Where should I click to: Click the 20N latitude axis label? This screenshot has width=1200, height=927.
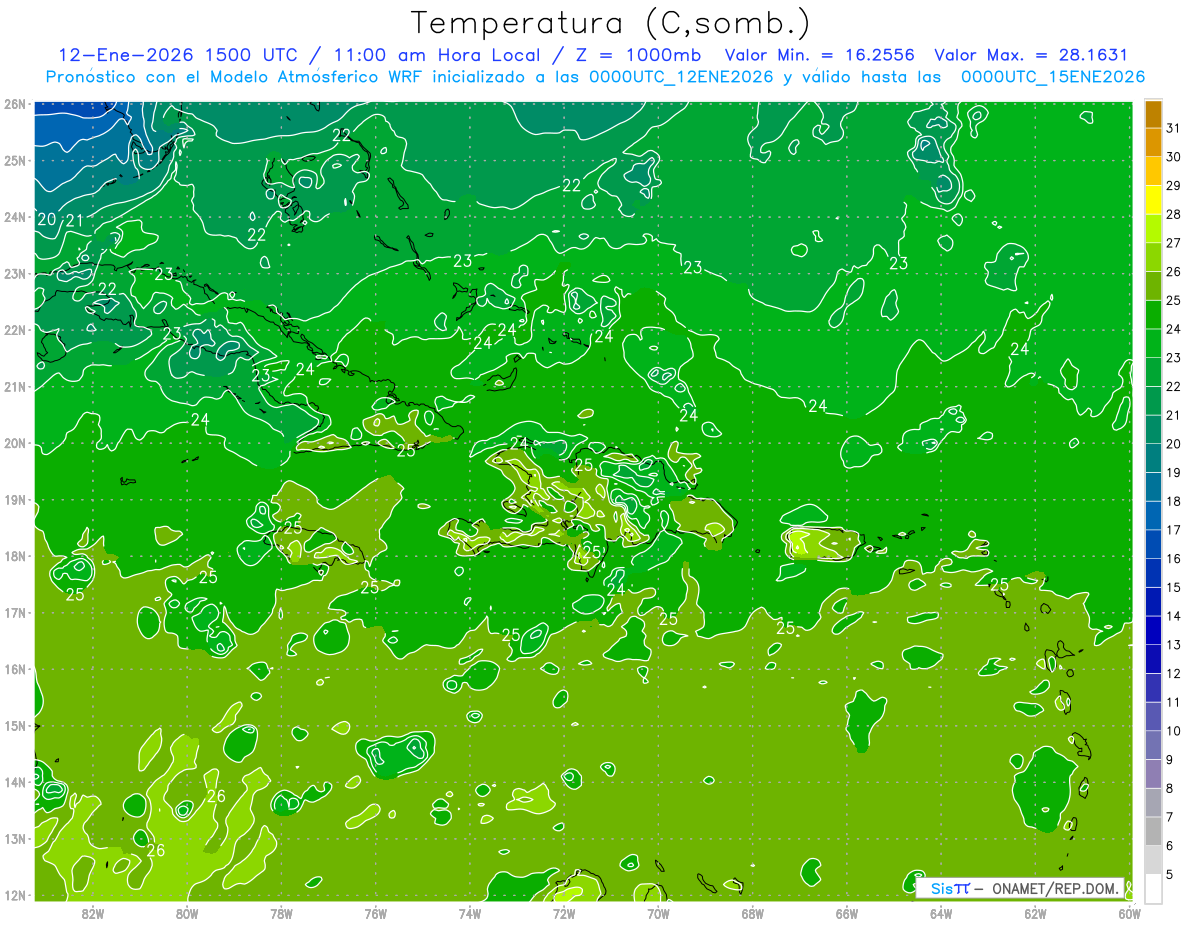15,443
